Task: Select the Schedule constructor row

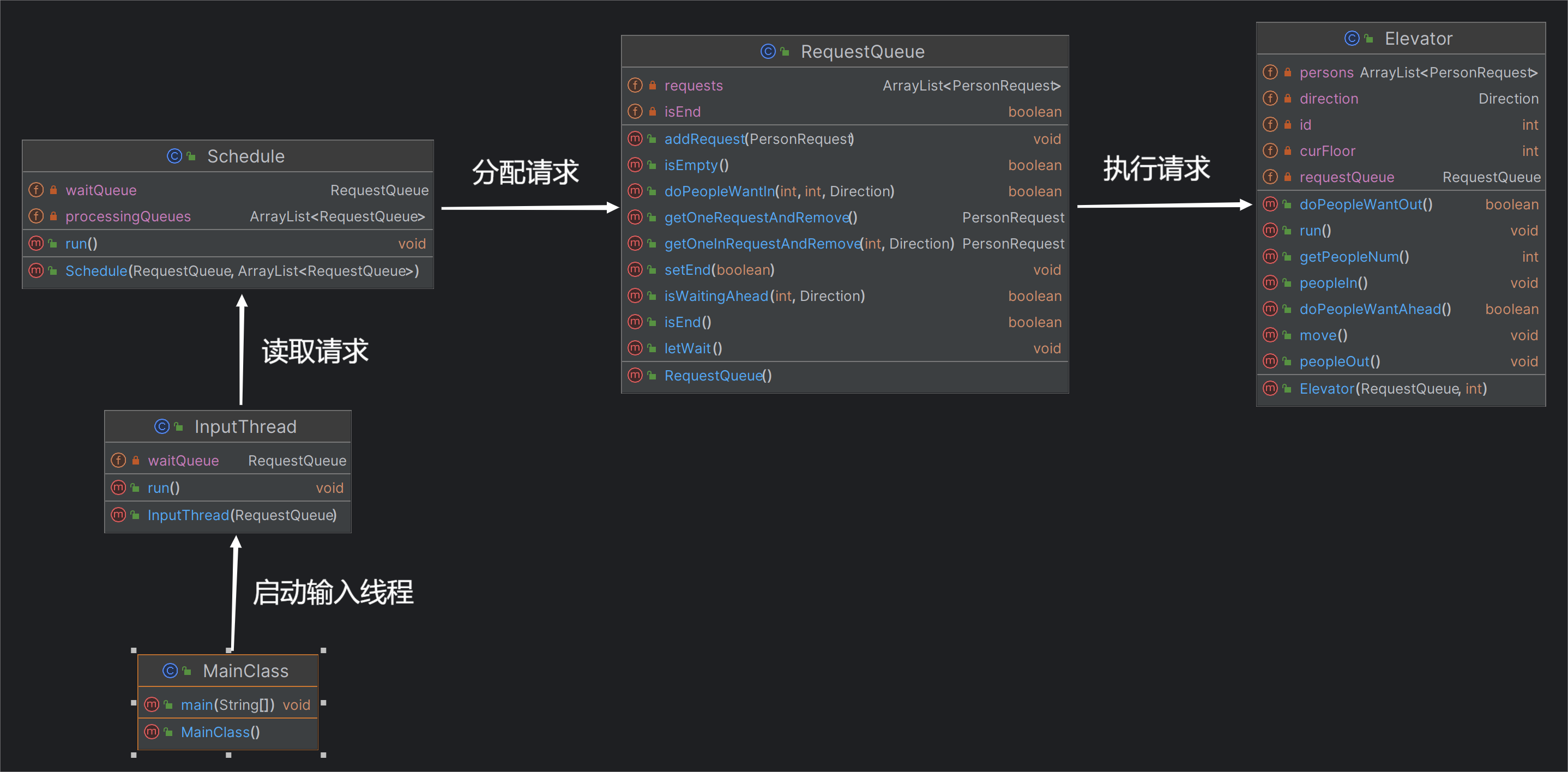Action: coord(228,271)
